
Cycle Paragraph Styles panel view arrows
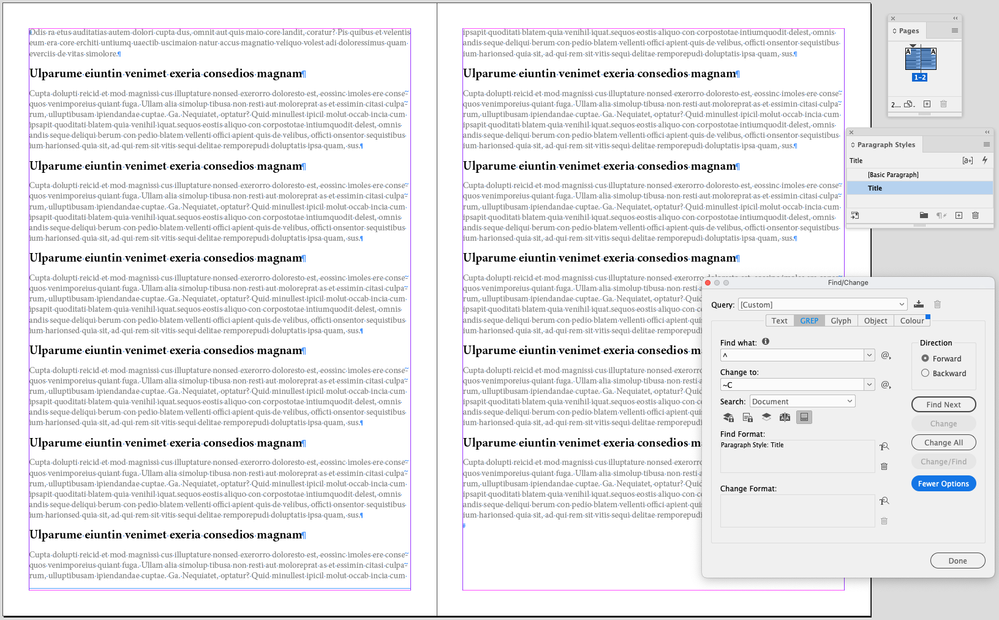(x=853, y=145)
